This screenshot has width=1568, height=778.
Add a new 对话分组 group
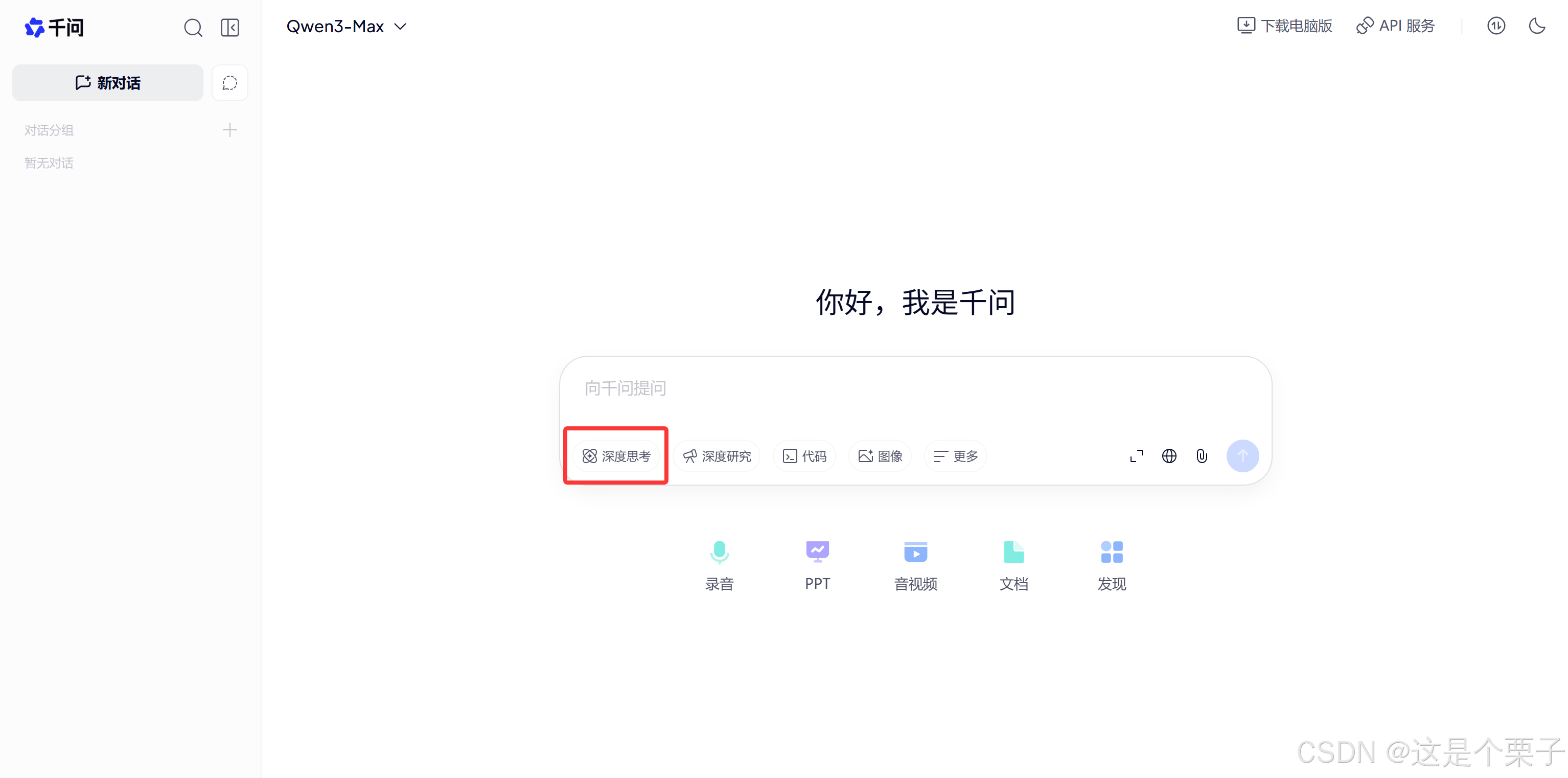click(x=229, y=130)
